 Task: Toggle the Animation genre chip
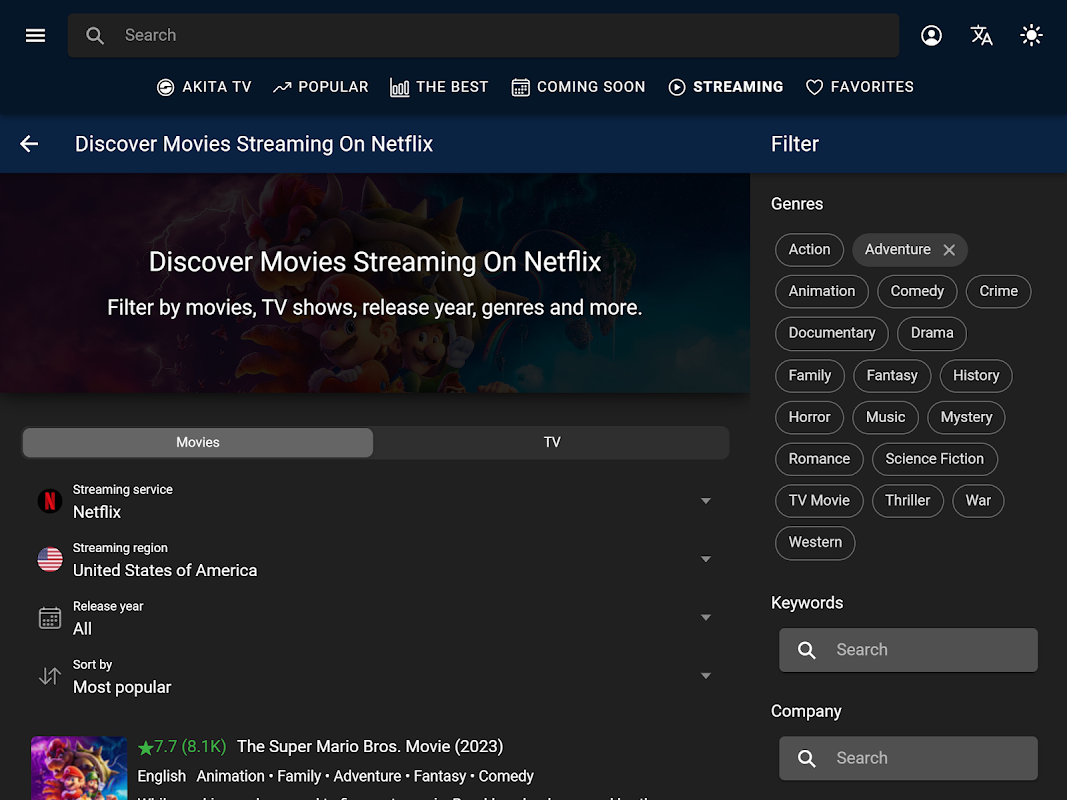coord(821,291)
